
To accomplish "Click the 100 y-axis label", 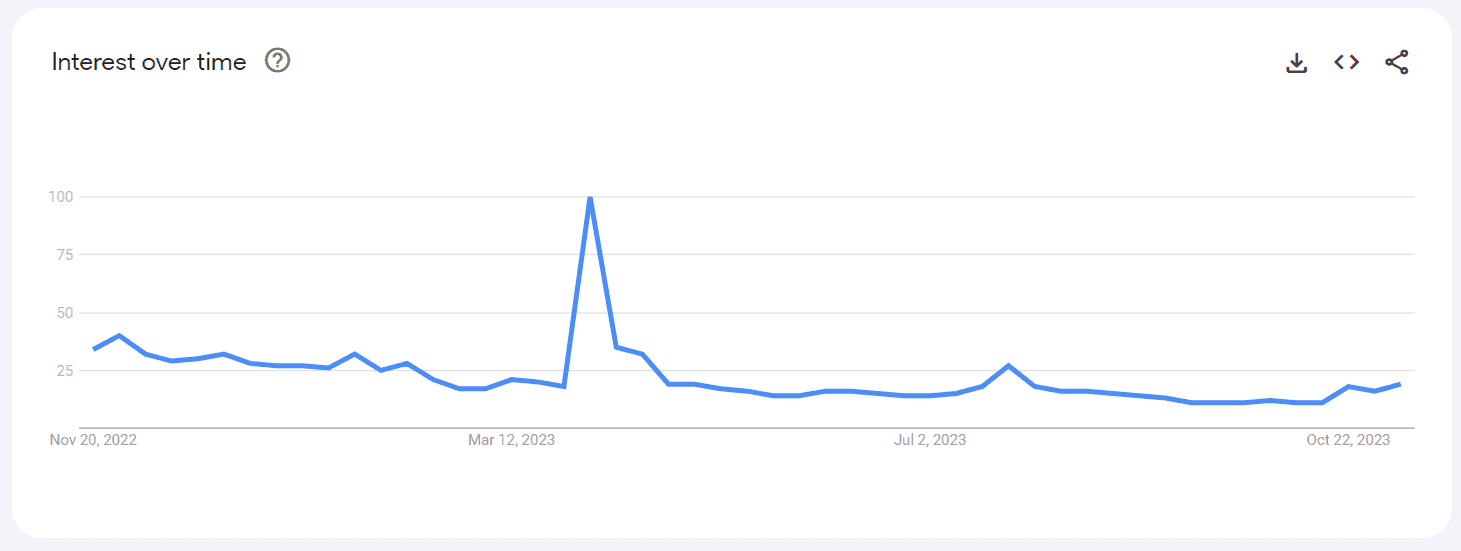I will point(61,197).
